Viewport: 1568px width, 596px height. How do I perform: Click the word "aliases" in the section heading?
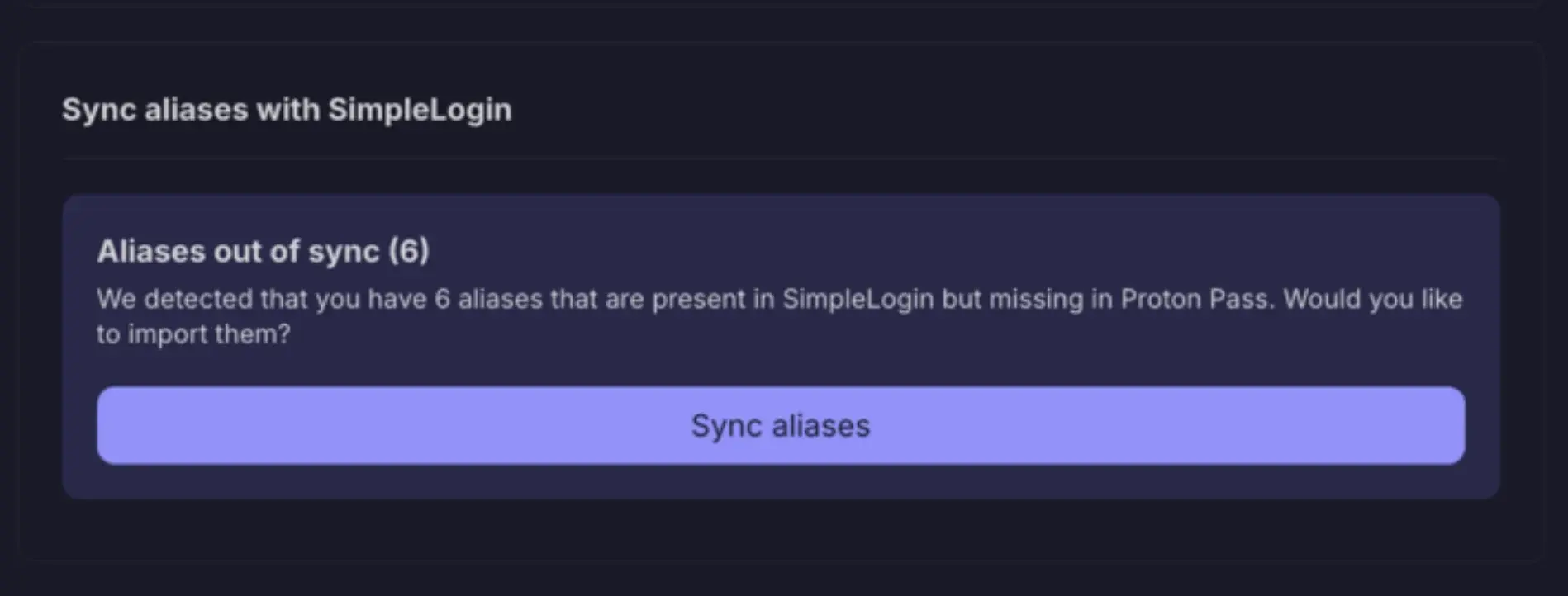pyautogui.click(x=196, y=110)
